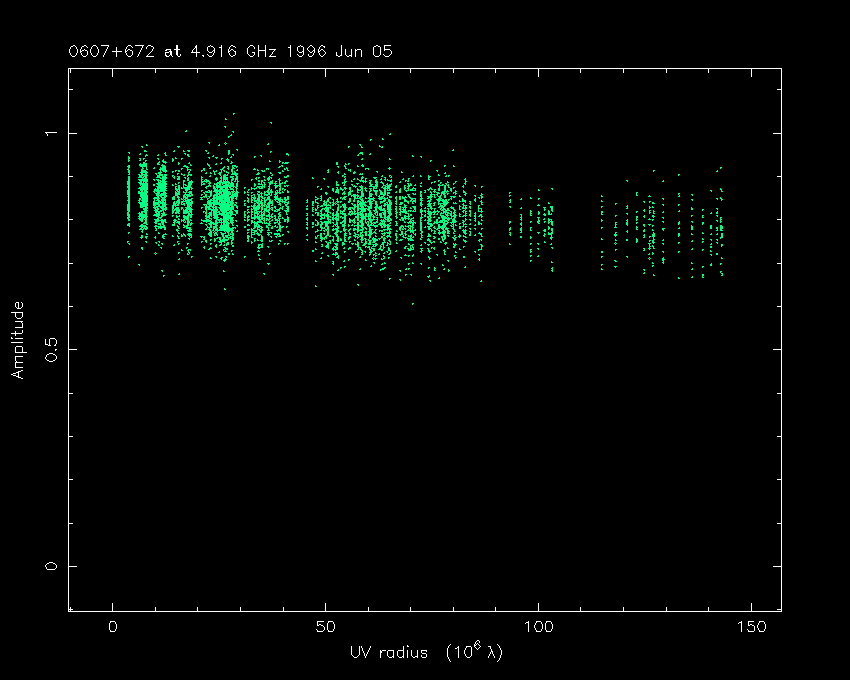Click the leftmost data column near UV radius 4
The image size is (850, 680).
pyautogui.click(x=129, y=200)
